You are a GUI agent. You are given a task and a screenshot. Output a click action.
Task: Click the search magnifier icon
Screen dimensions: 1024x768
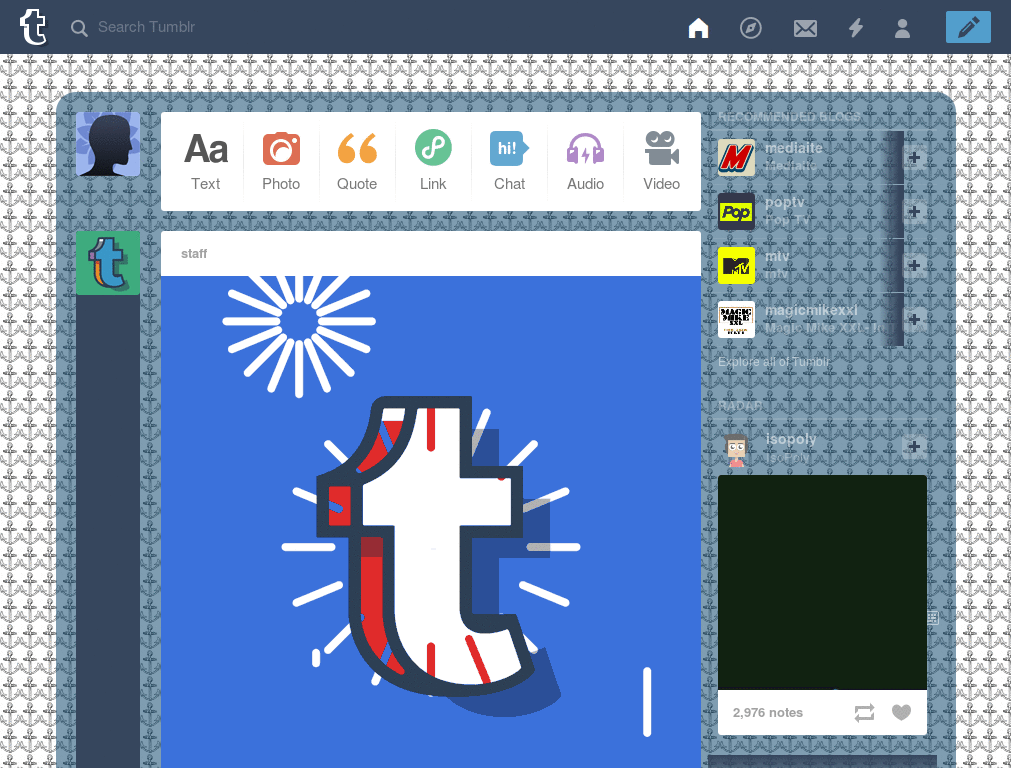pyautogui.click(x=79, y=28)
